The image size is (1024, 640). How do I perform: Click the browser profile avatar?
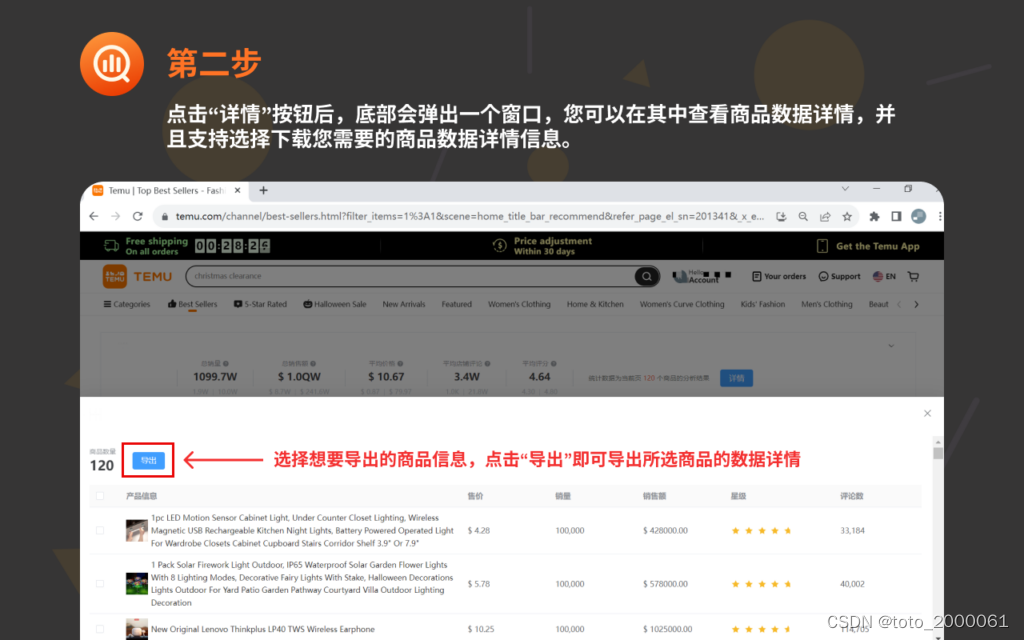coord(918,217)
